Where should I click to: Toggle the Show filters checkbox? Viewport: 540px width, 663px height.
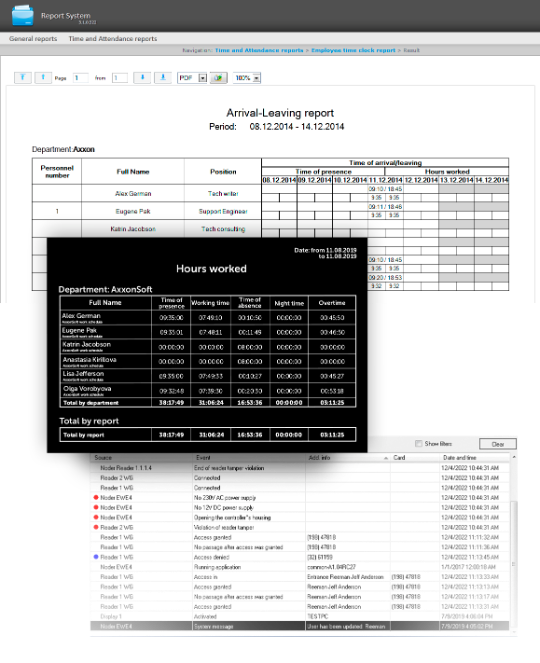[418, 444]
